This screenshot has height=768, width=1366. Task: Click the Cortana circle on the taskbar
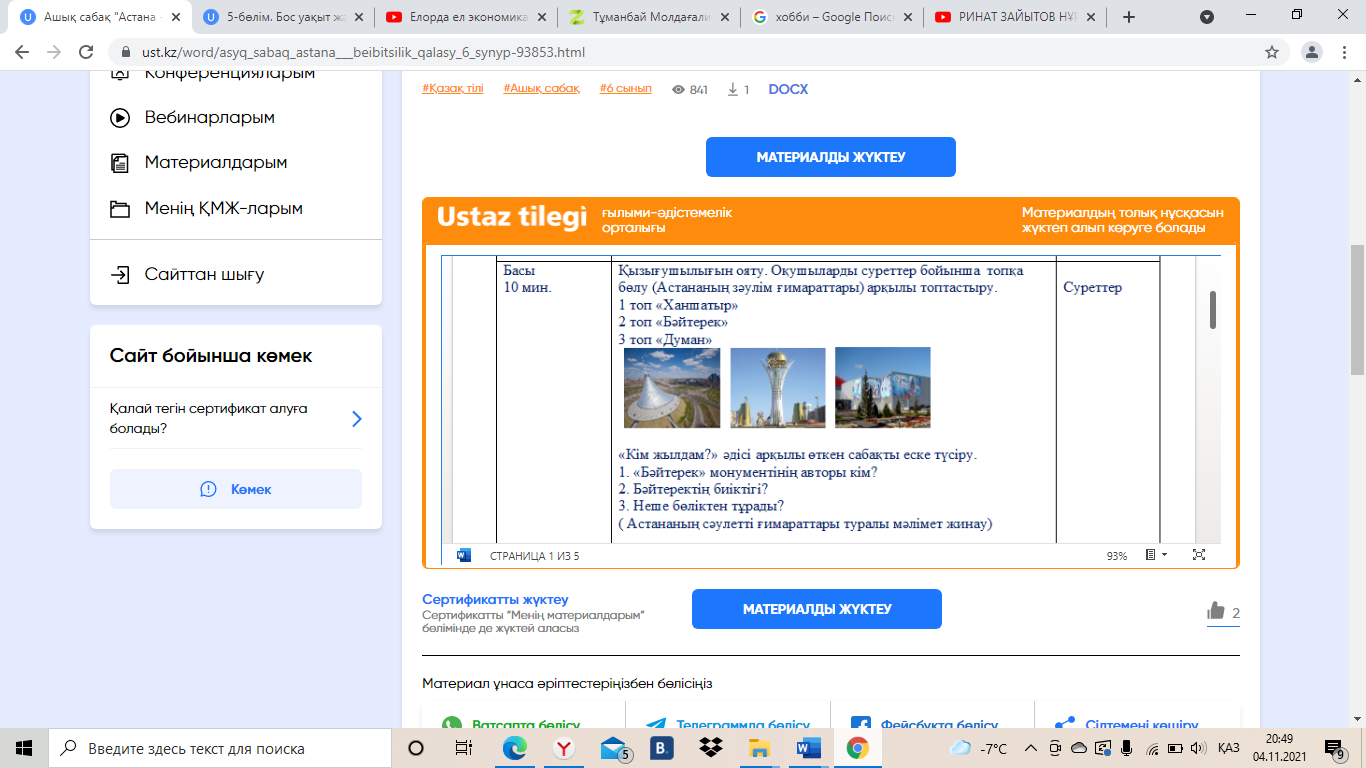coord(416,748)
